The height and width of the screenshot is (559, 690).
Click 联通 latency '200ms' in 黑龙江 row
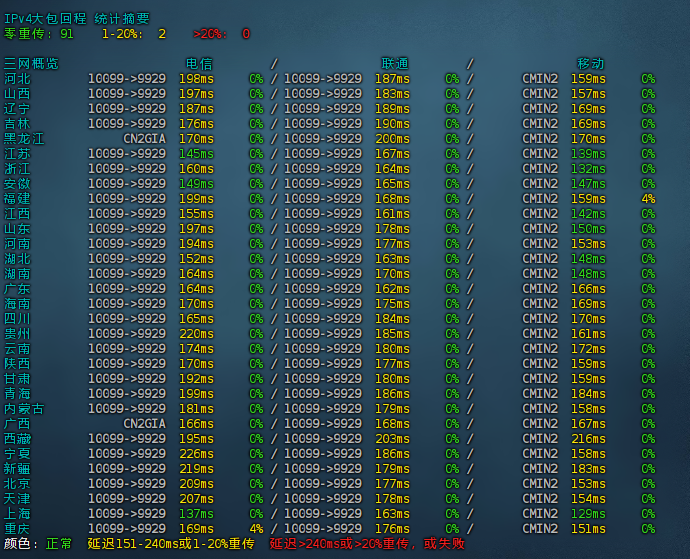392,139
